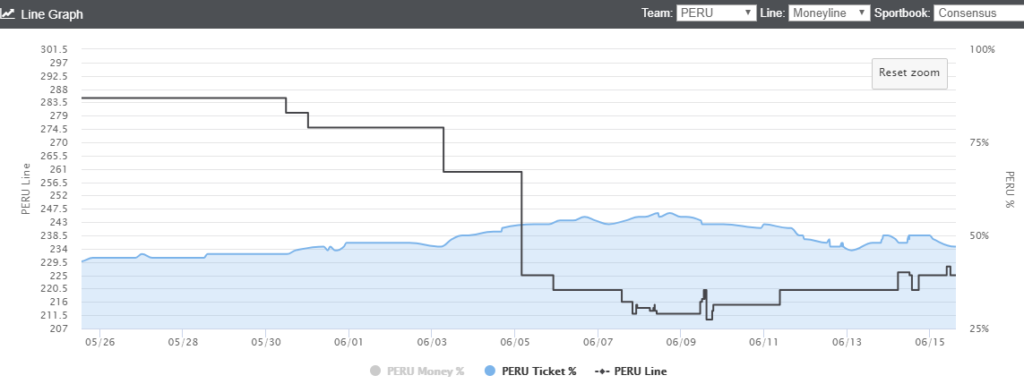Click the 06/09 date label on x-axis

pos(680,342)
